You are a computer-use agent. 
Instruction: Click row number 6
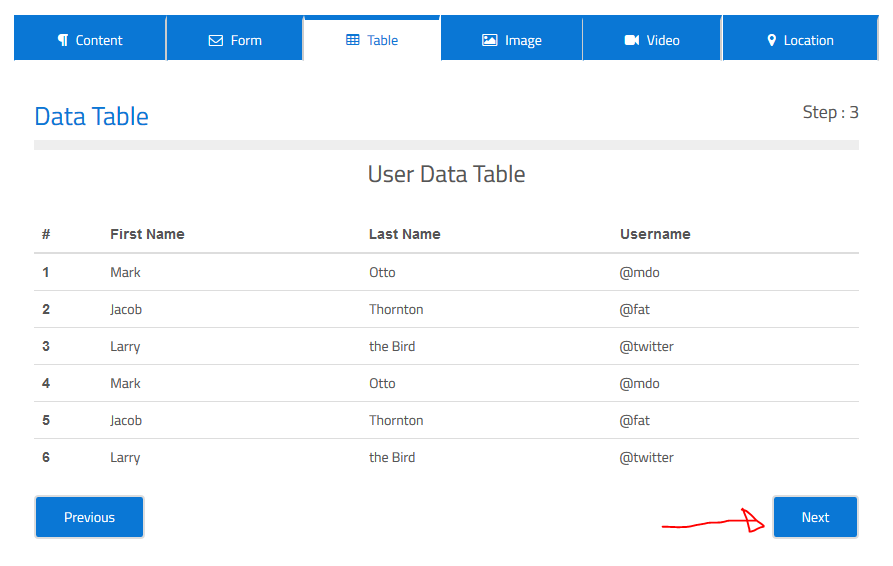46,457
